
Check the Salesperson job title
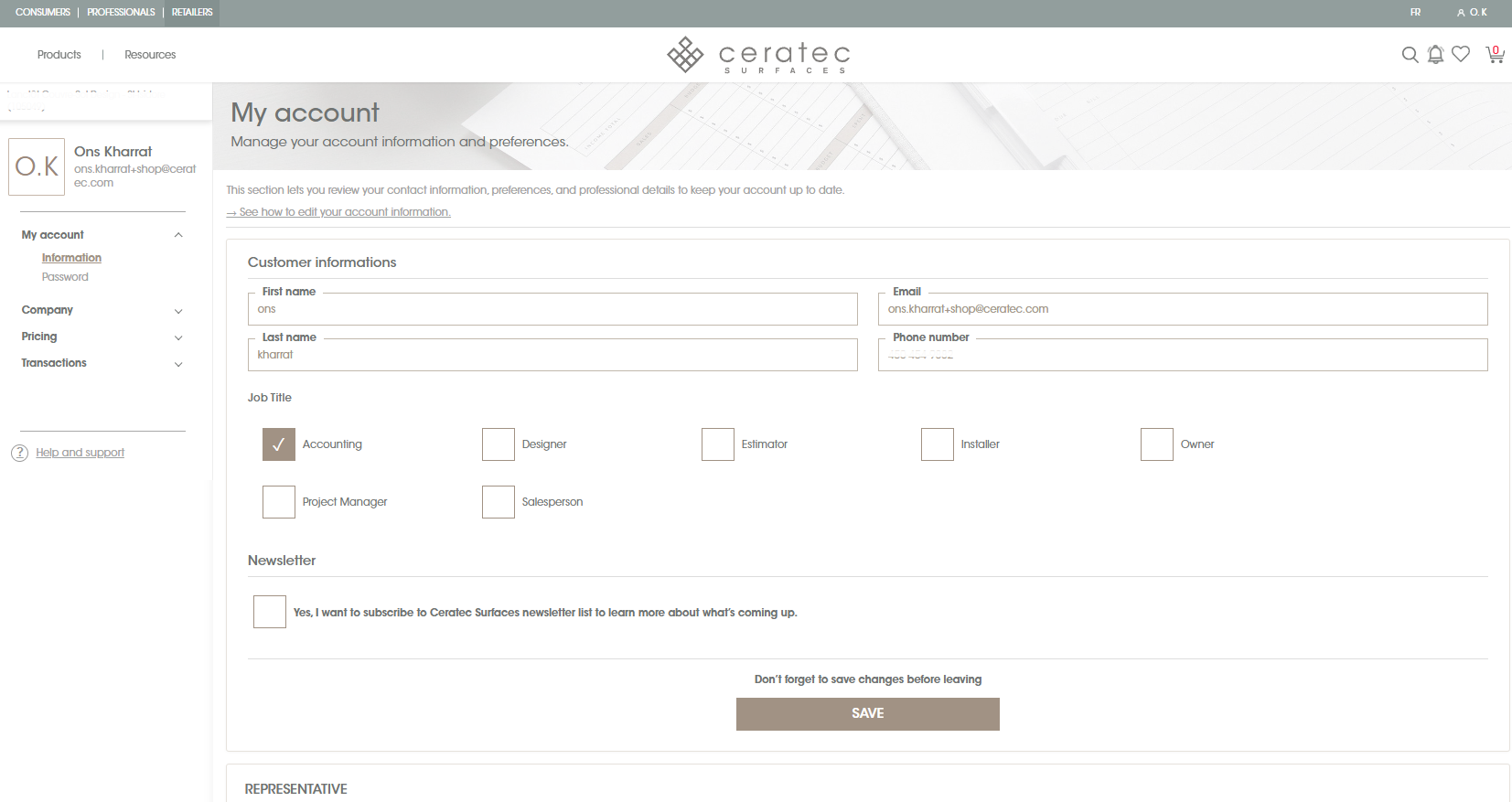[499, 502]
